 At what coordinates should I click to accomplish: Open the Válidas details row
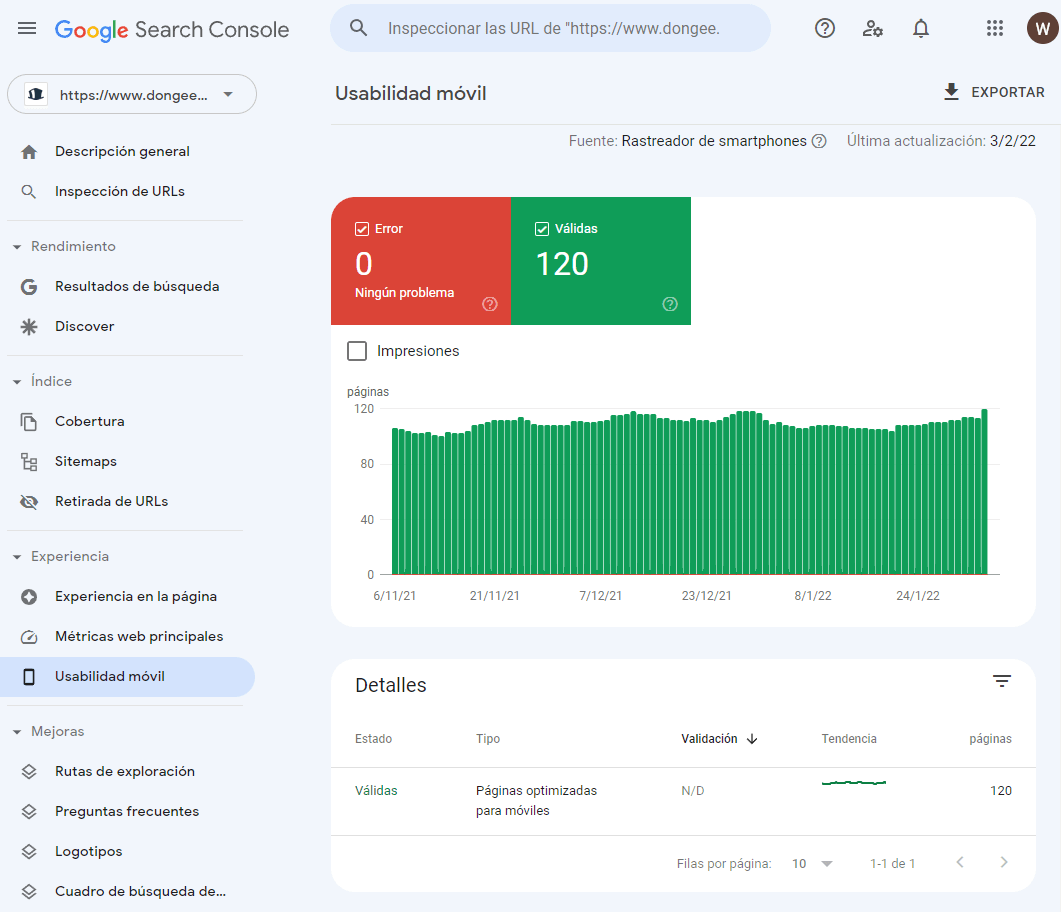pos(683,800)
